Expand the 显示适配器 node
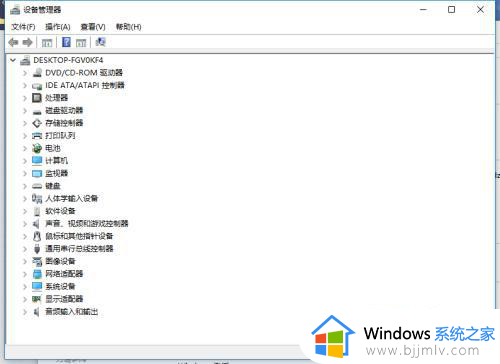 (25, 299)
